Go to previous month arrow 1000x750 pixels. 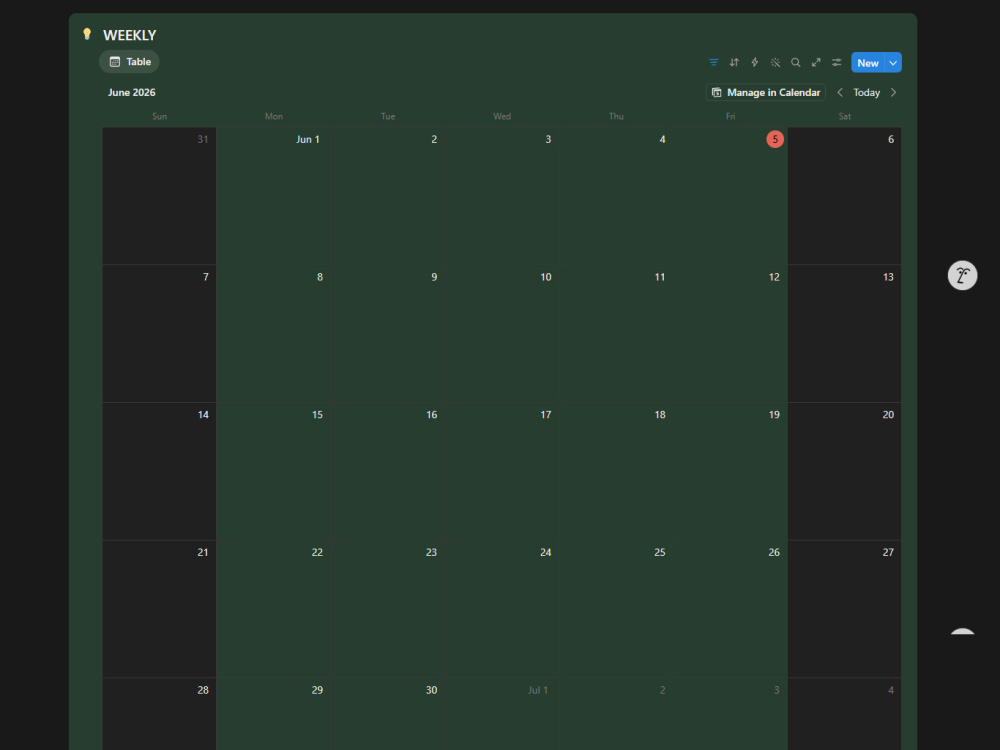(x=840, y=92)
